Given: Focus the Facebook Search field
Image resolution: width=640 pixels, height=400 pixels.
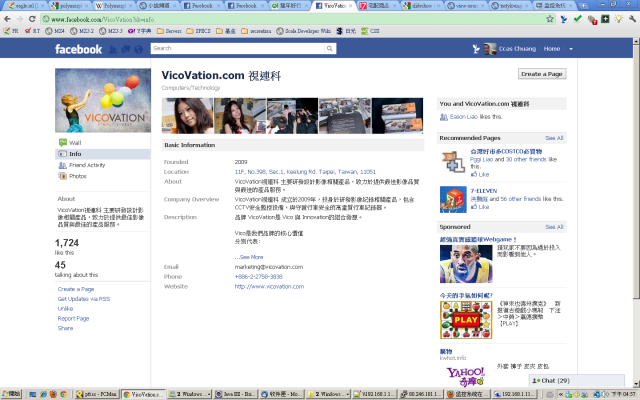Looking at the screenshot, I should coord(238,49).
